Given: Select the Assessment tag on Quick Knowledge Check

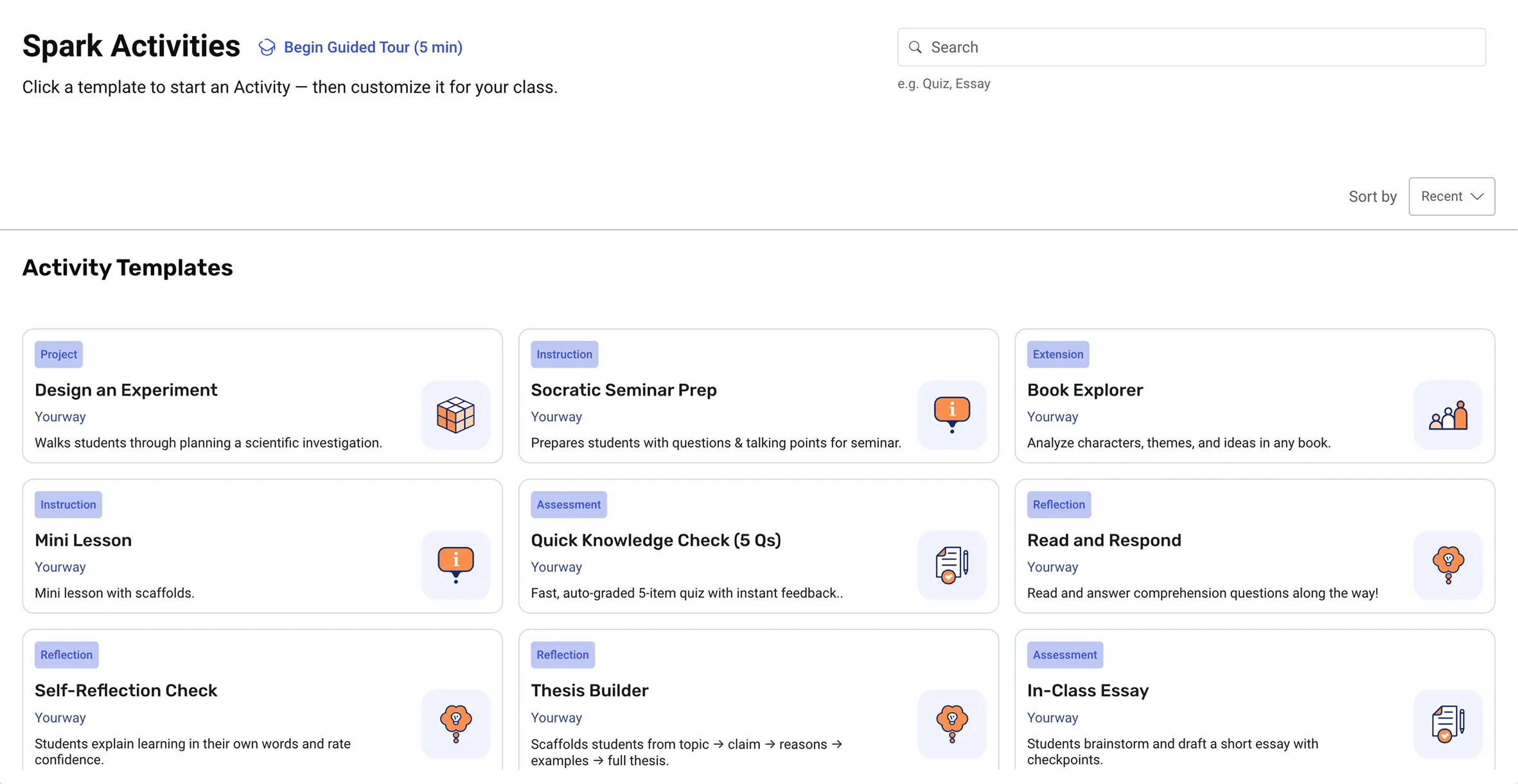Looking at the screenshot, I should coord(568,505).
